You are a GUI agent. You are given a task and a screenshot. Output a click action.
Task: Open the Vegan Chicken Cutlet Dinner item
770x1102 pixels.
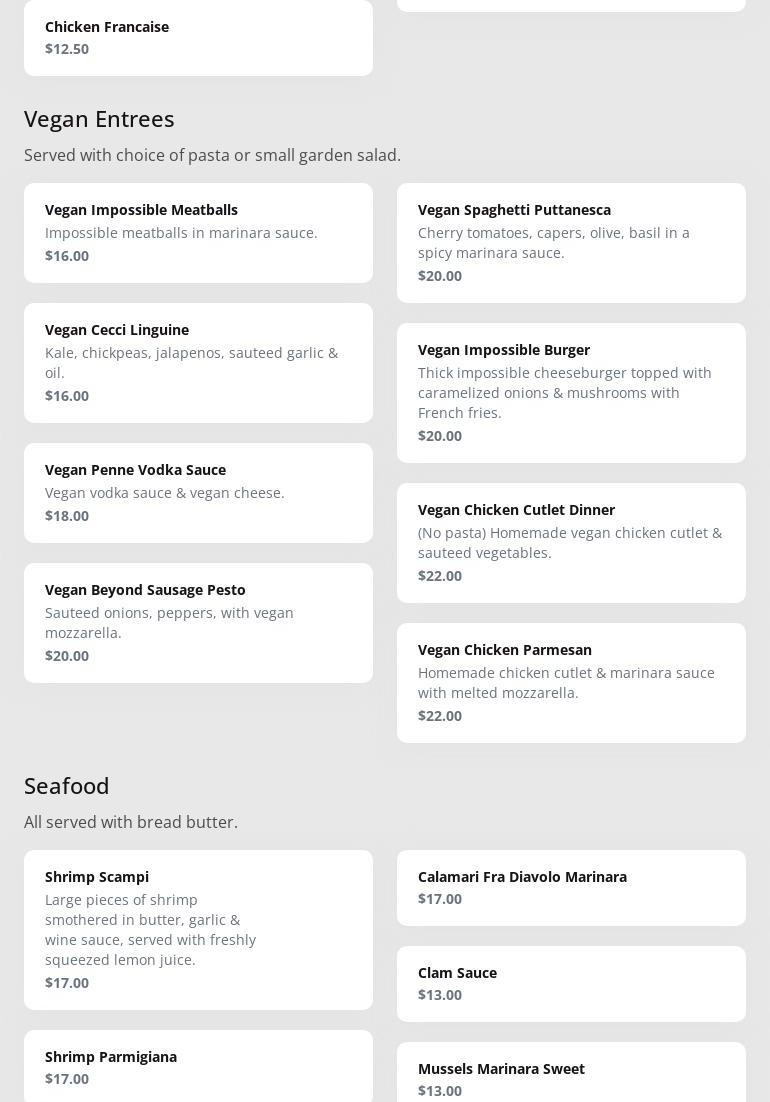point(571,542)
